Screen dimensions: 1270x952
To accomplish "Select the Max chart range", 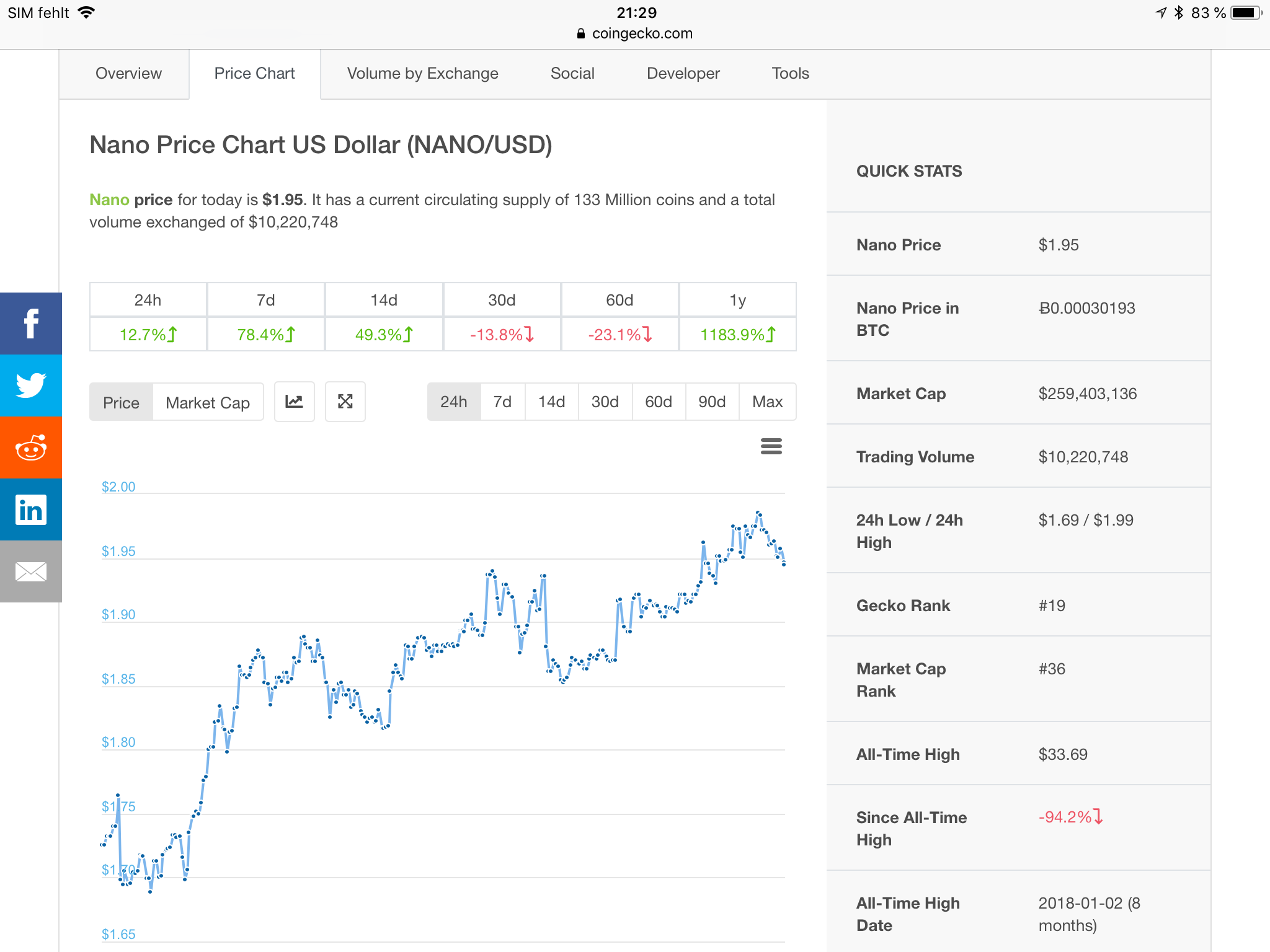I will coord(767,402).
